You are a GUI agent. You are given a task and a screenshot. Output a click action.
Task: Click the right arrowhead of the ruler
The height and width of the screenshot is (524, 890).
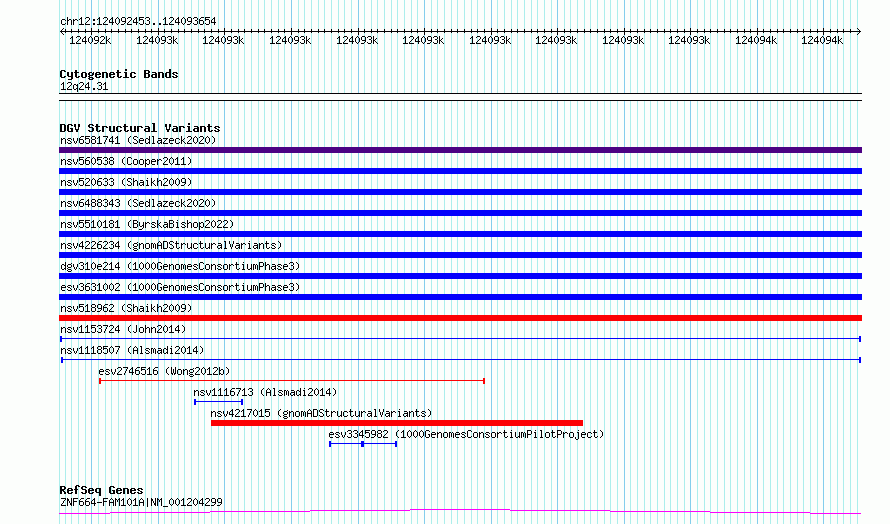pos(859,32)
